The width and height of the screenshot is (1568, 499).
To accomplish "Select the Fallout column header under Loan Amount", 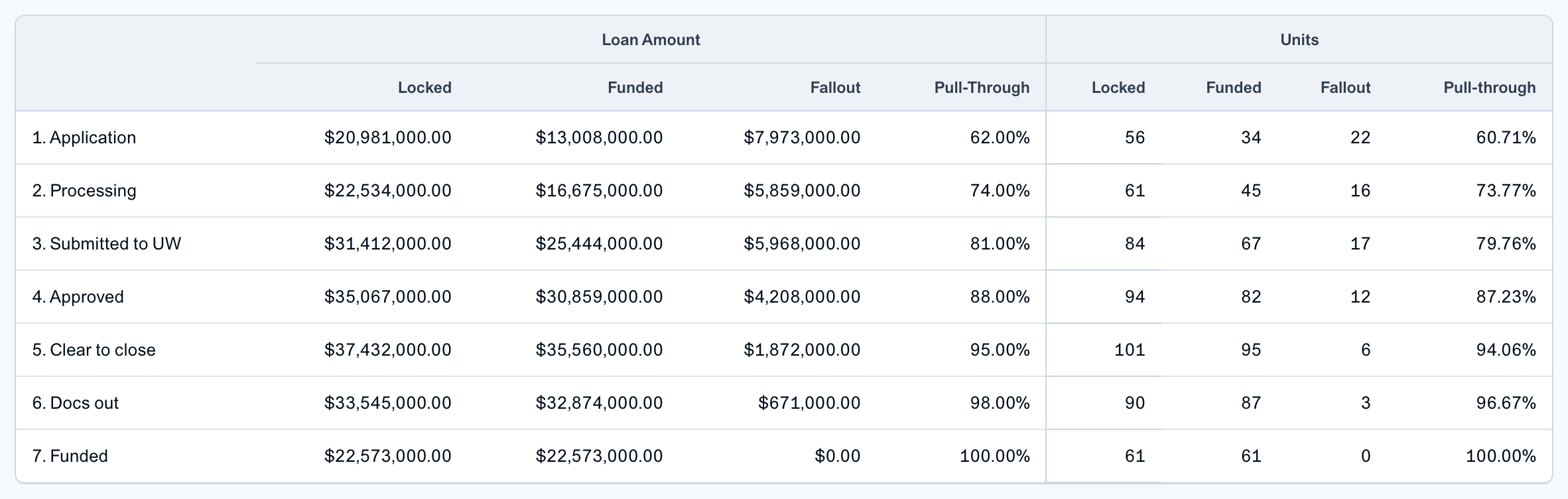I will click(x=835, y=88).
